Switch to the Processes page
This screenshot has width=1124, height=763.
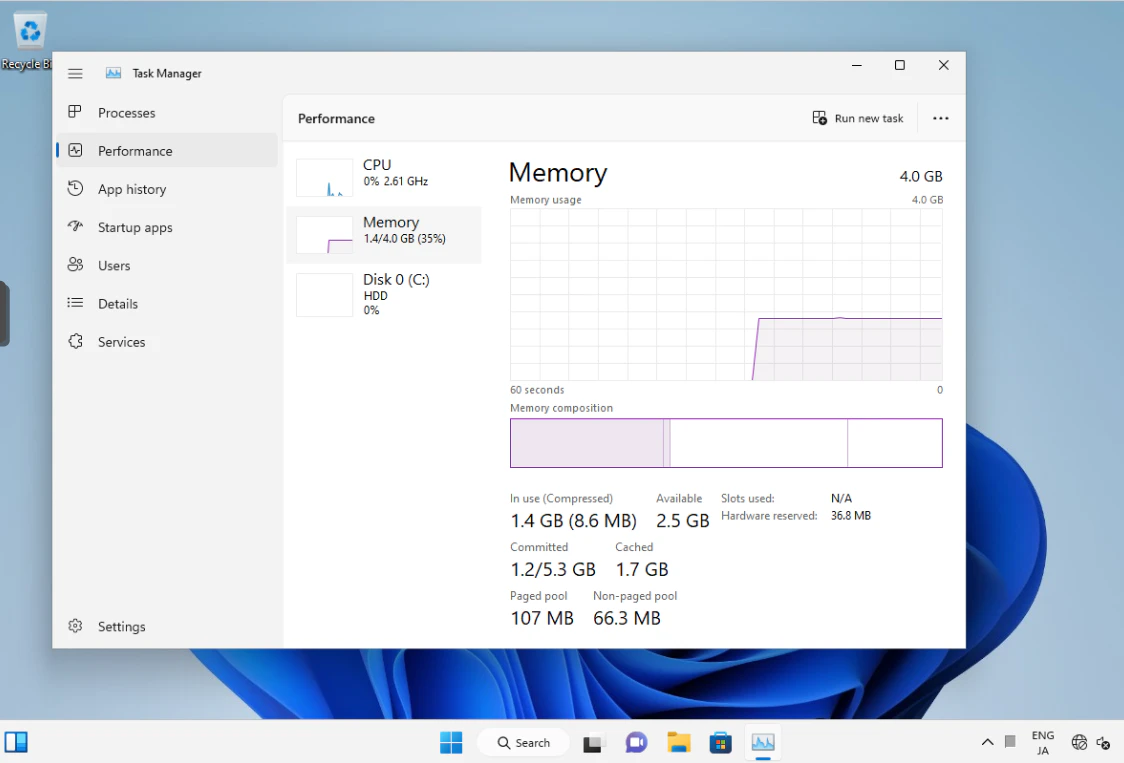point(167,113)
